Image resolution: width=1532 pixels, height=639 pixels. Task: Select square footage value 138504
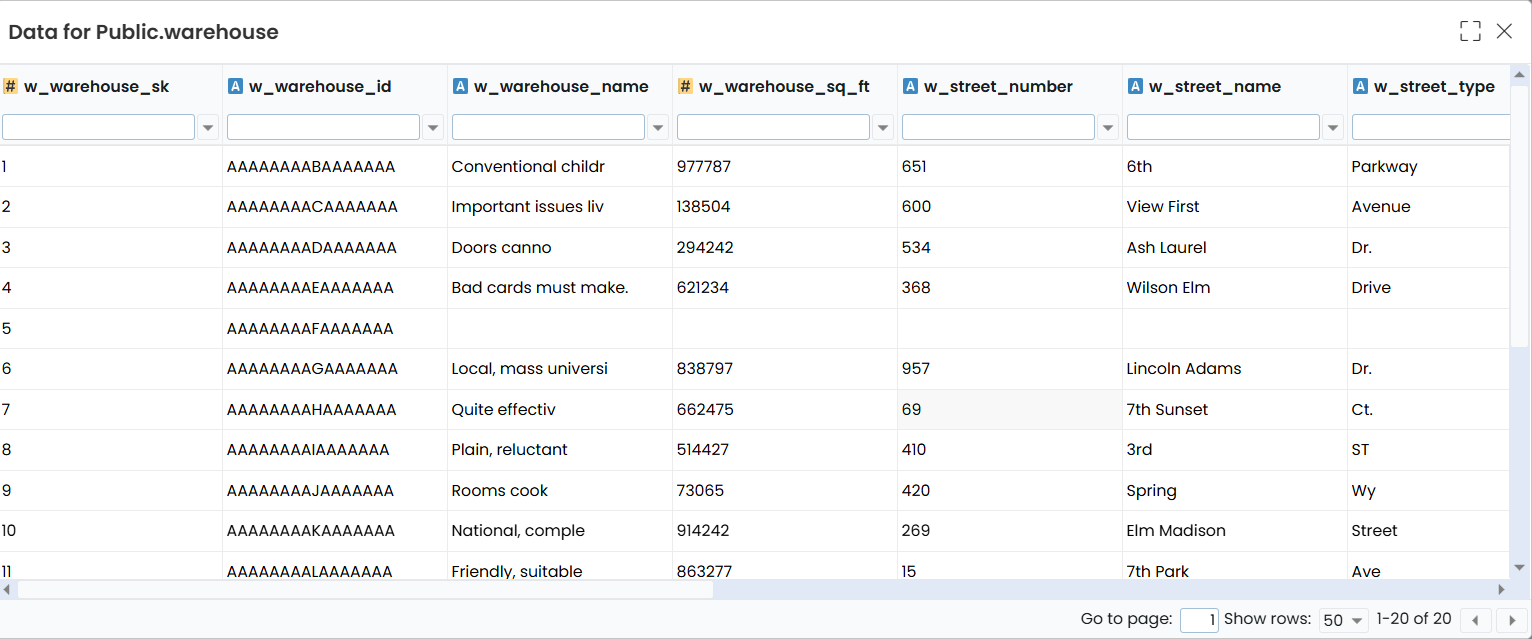[x=785, y=207]
